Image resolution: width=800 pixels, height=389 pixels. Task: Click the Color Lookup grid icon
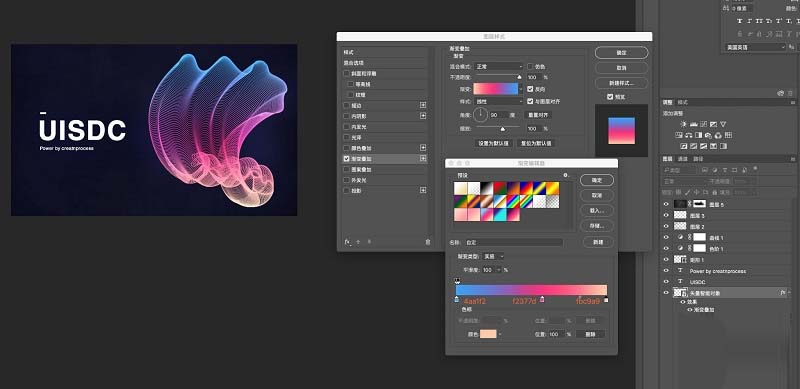pos(729,135)
